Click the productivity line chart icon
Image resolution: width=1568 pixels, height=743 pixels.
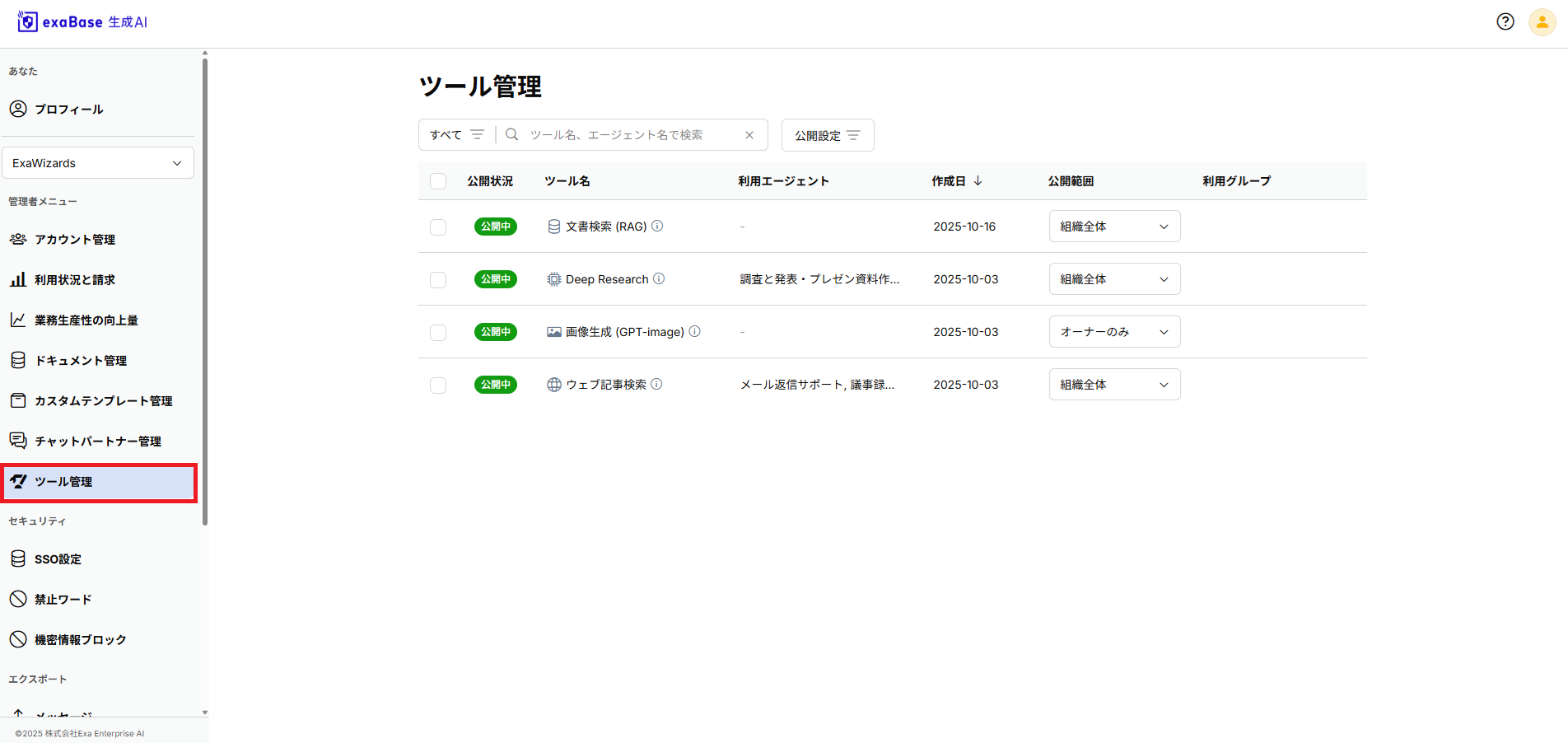point(18,320)
